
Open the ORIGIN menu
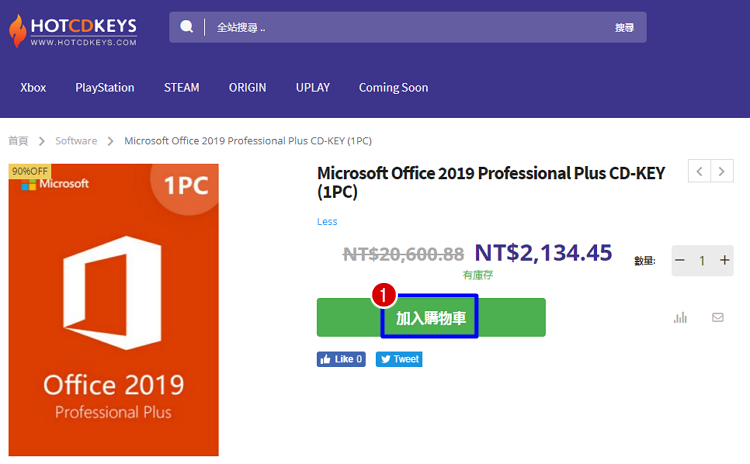coord(247,88)
